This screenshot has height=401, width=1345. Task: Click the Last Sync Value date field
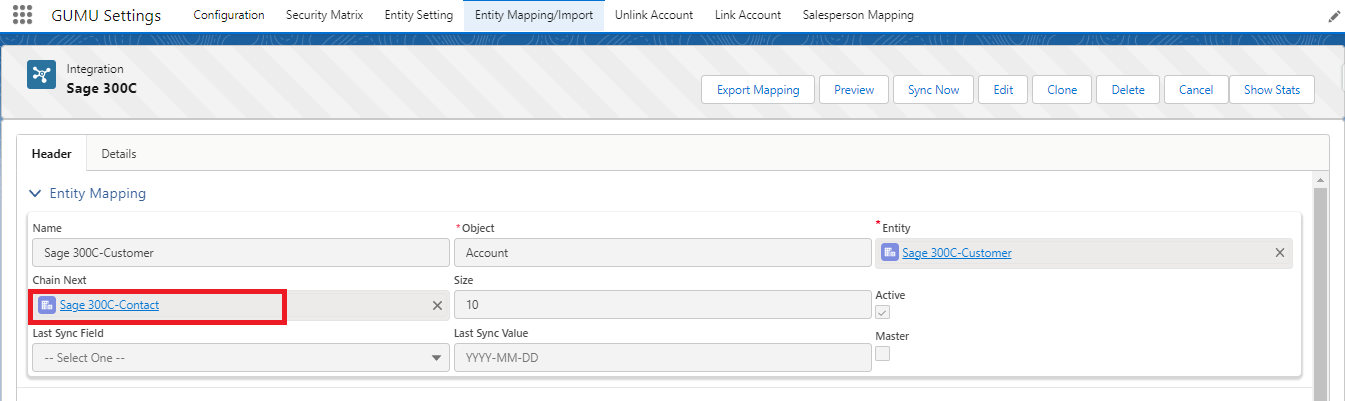click(662, 357)
